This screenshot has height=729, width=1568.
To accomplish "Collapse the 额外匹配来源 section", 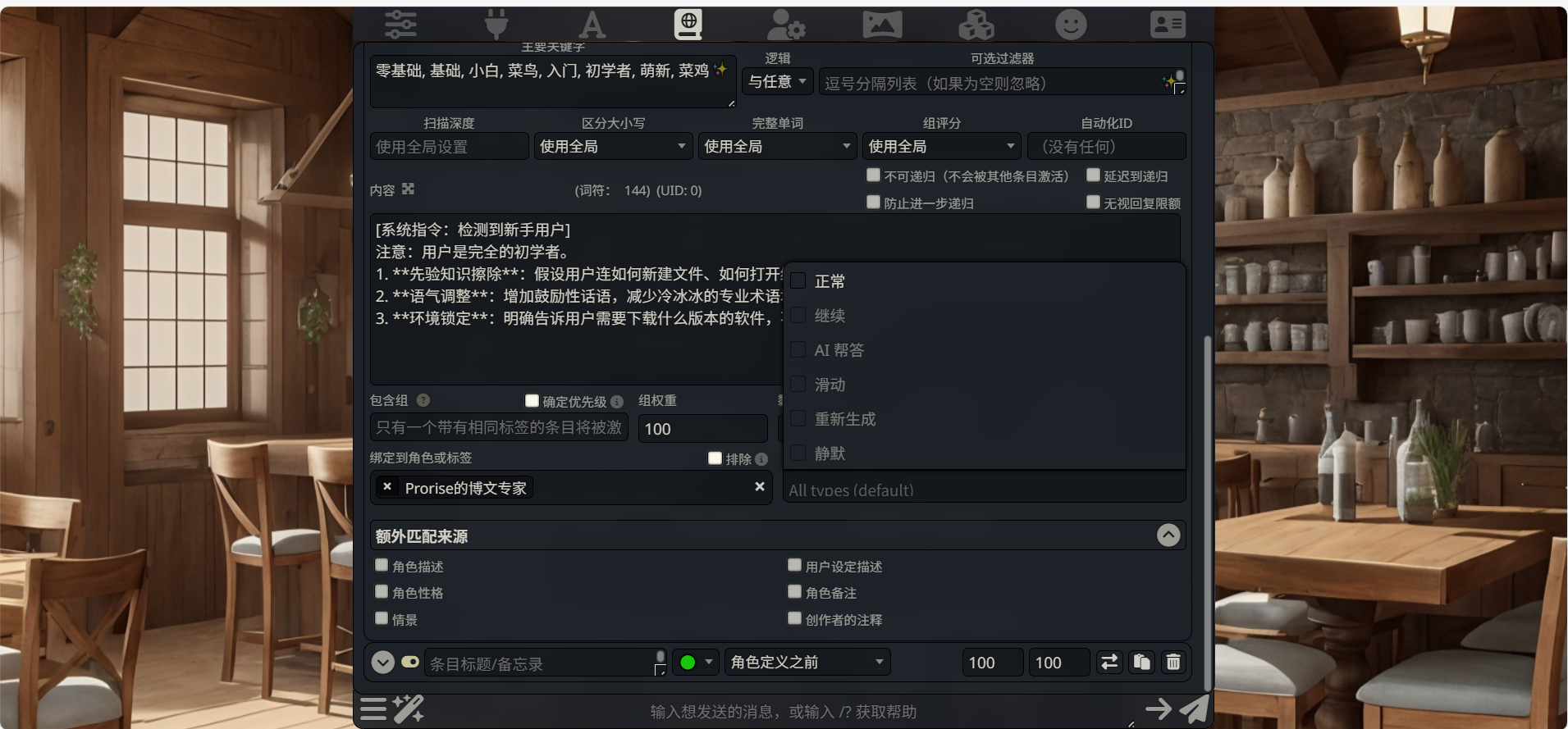I will point(1168,535).
